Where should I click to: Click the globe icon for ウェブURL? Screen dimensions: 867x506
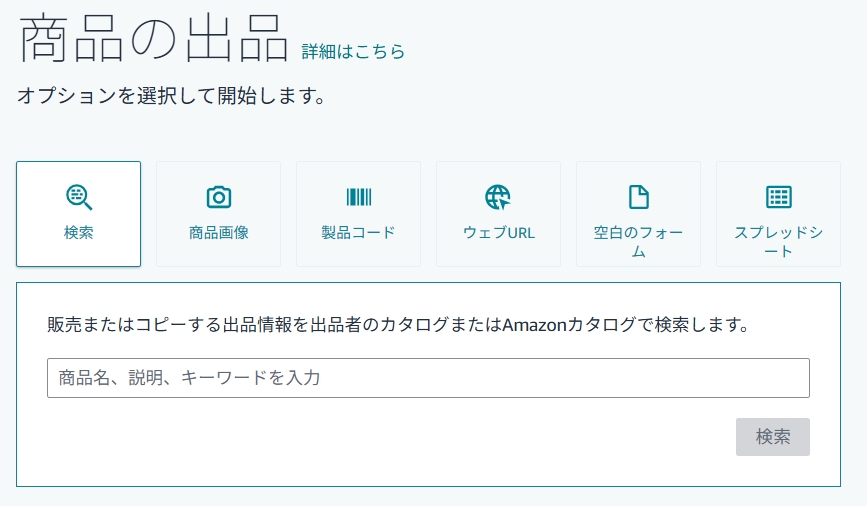coord(498,197)
